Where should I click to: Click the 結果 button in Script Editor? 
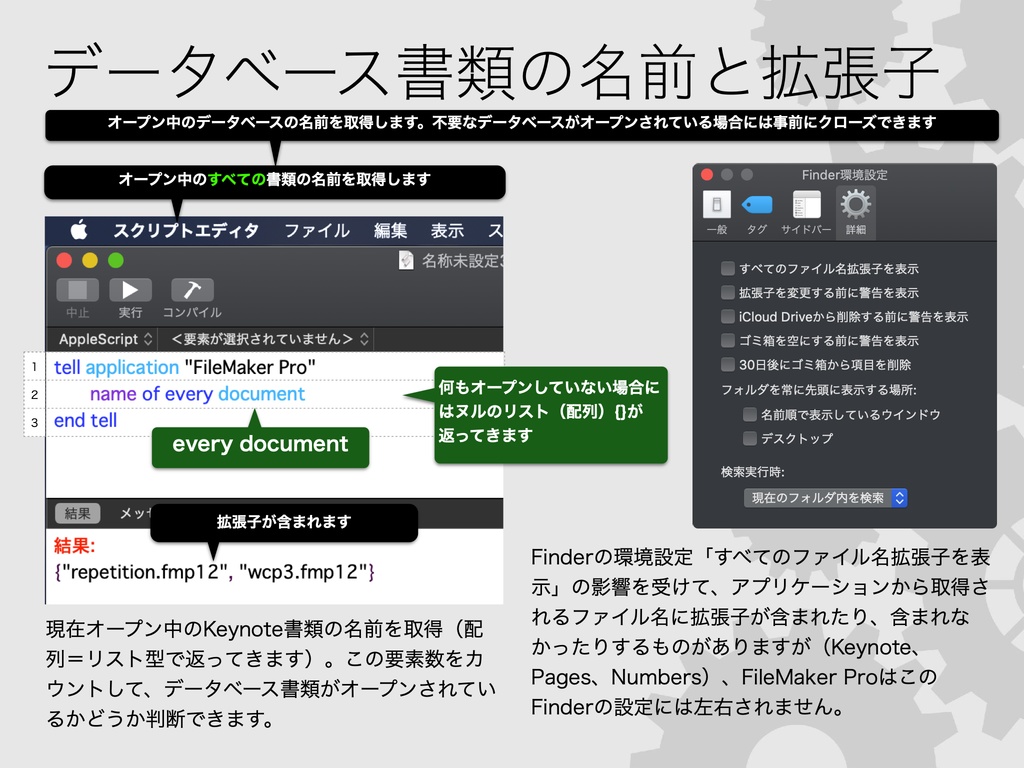[77, 513]
